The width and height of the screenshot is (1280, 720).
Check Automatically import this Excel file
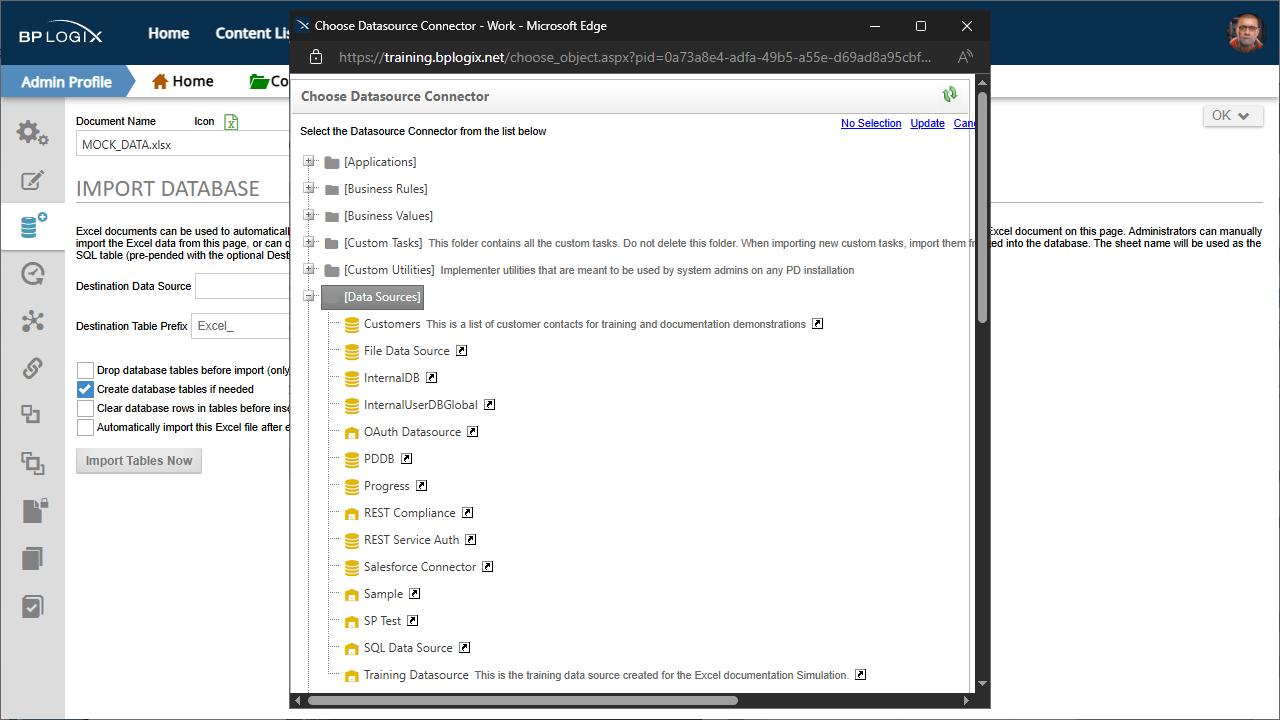85,428
